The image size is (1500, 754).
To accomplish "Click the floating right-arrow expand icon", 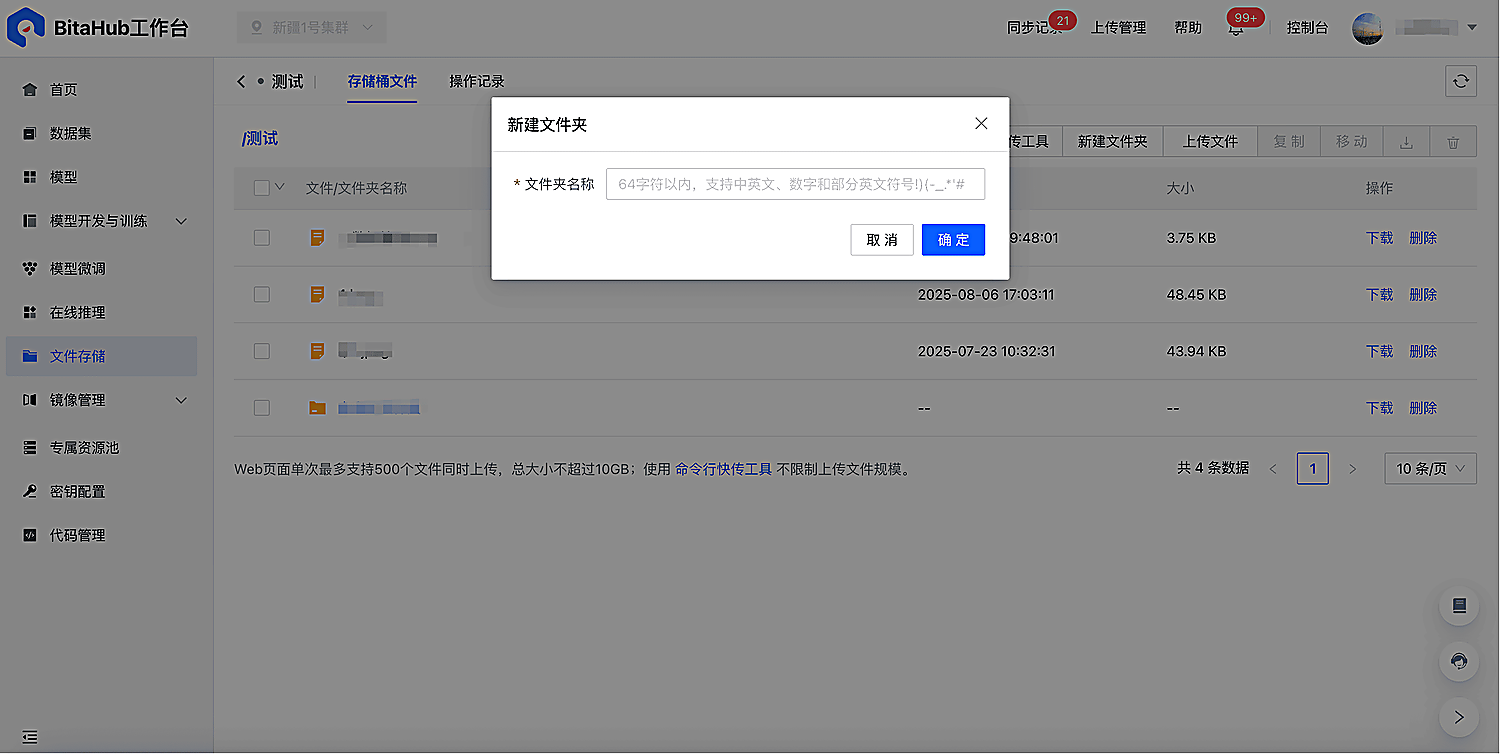I will click(x=1459, y=717).
